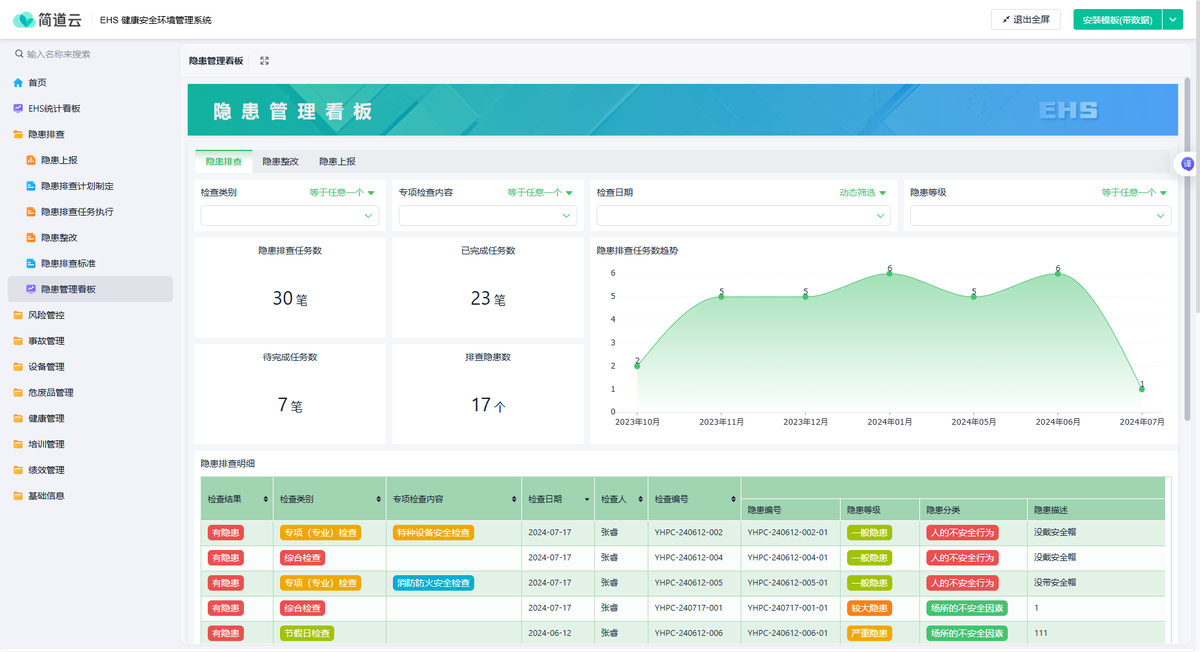Click the home icon for 首页
1200x652 pixels.
18,83
